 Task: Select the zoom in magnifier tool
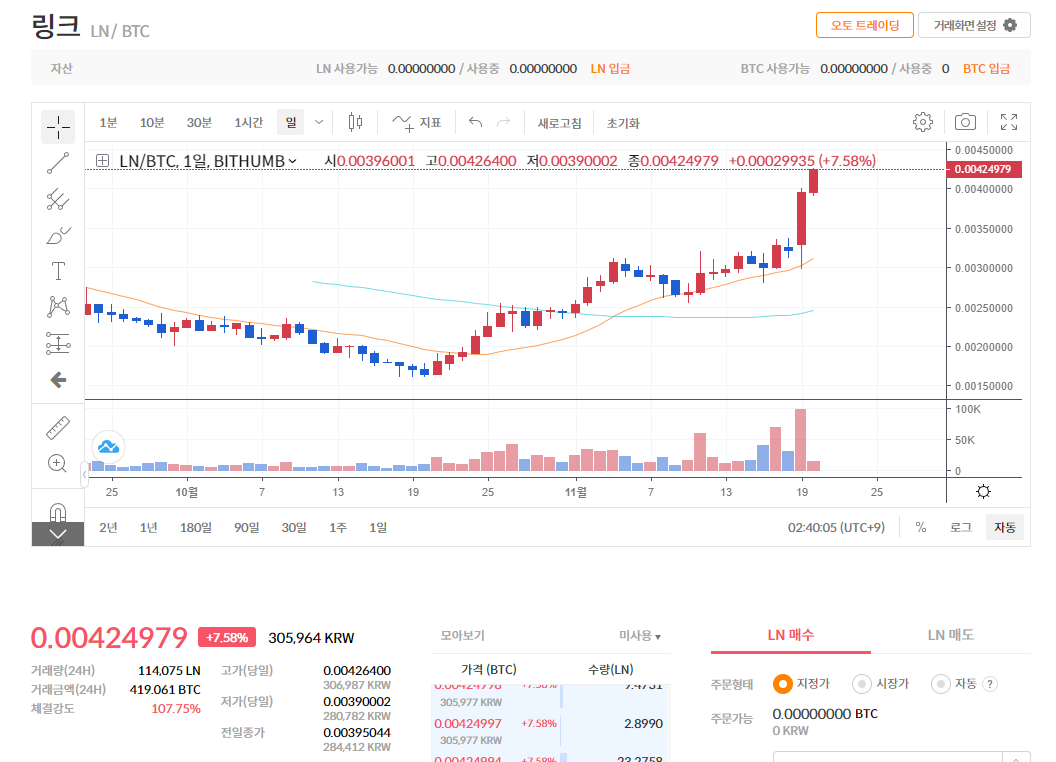(x=58, y=464)
